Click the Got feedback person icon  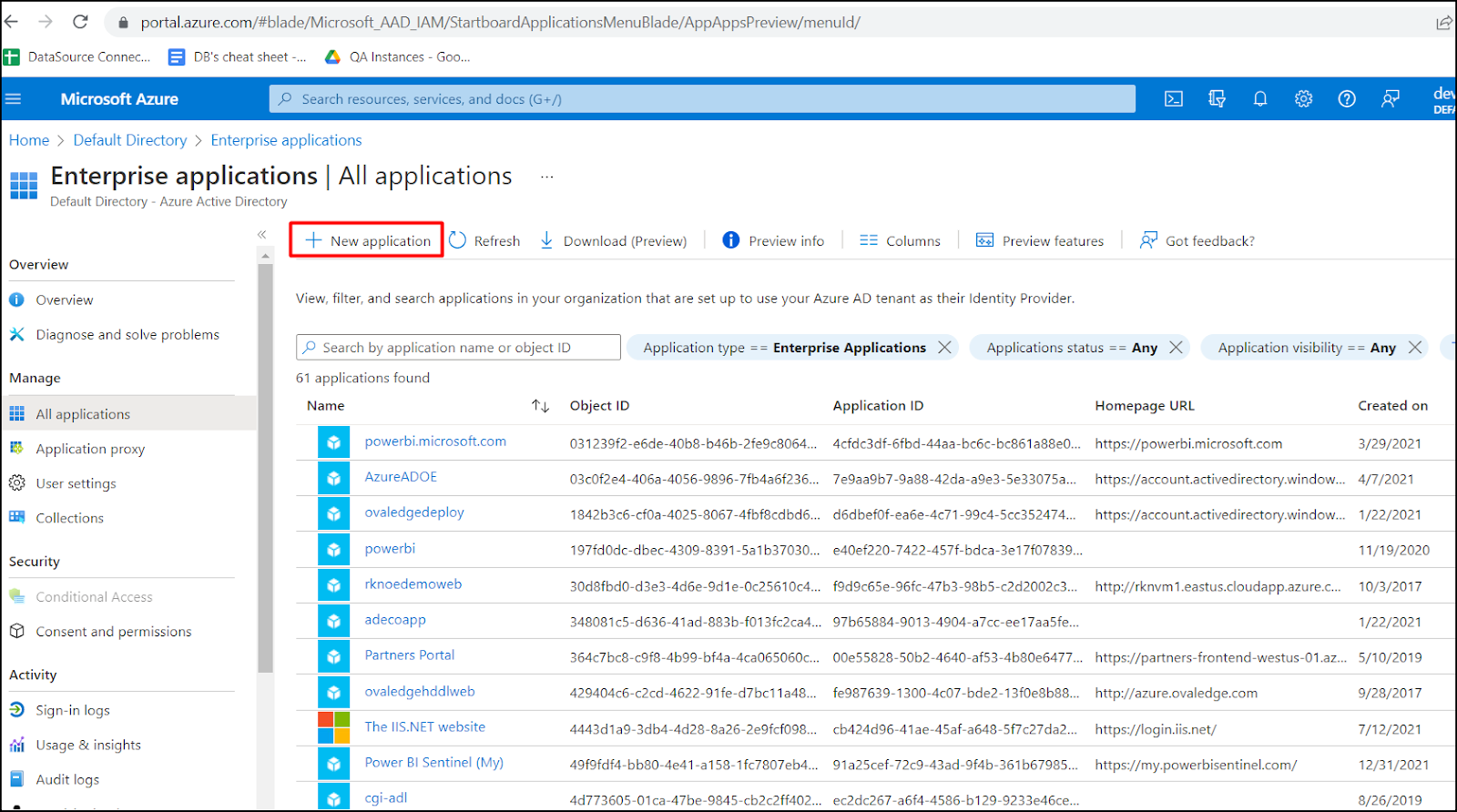point(1148,239)
